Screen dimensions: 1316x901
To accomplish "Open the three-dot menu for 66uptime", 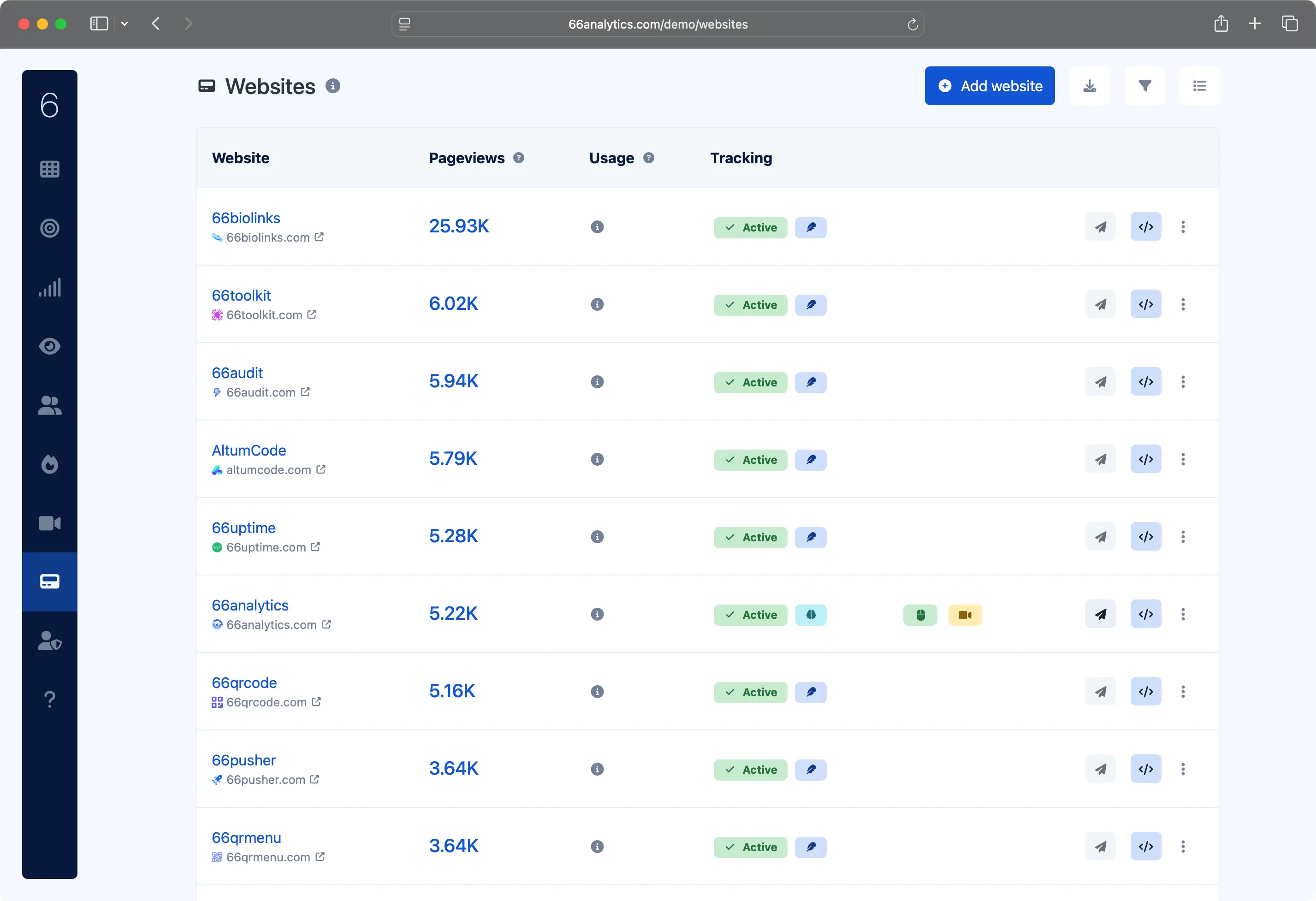I will [x=1183, y=537].
